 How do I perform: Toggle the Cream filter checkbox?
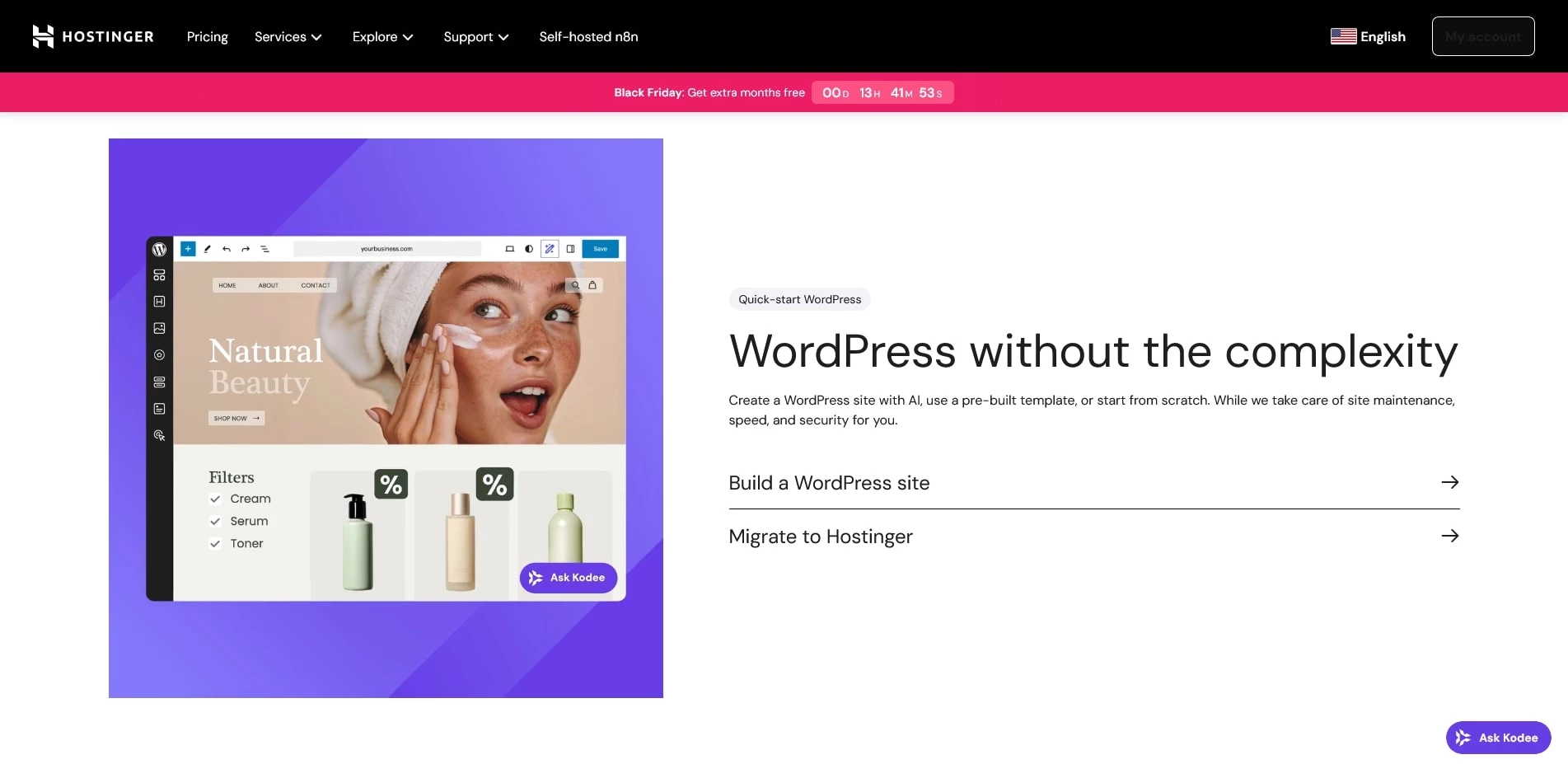[215, 499]
